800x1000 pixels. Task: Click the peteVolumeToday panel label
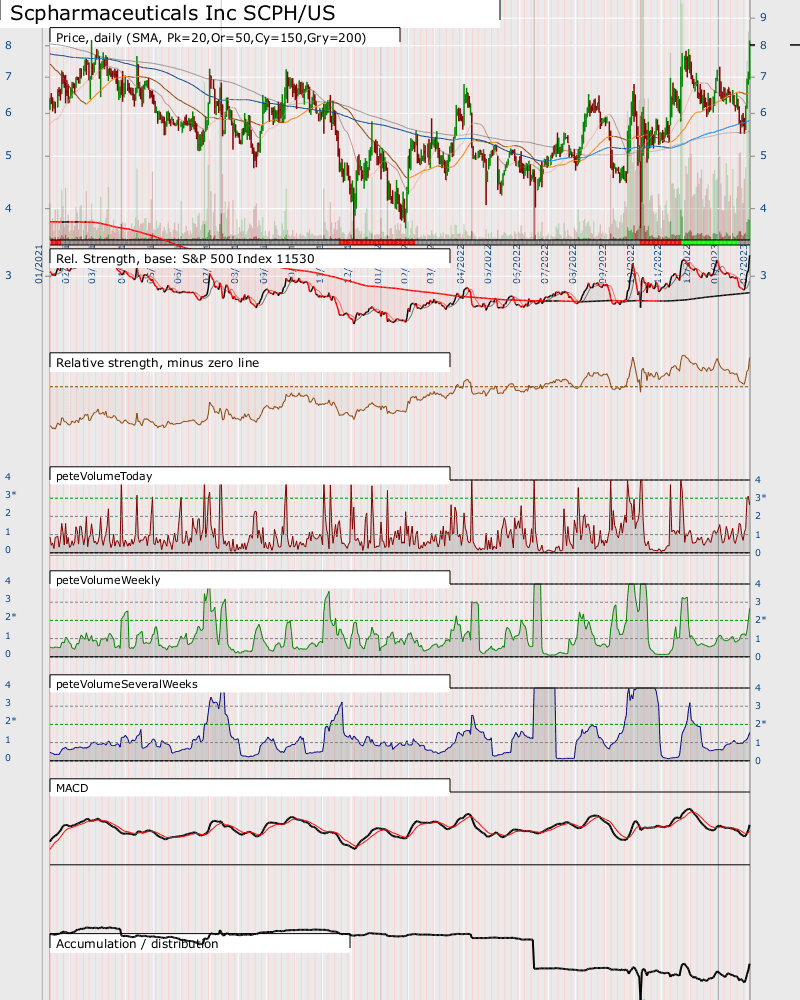[104, 476]
